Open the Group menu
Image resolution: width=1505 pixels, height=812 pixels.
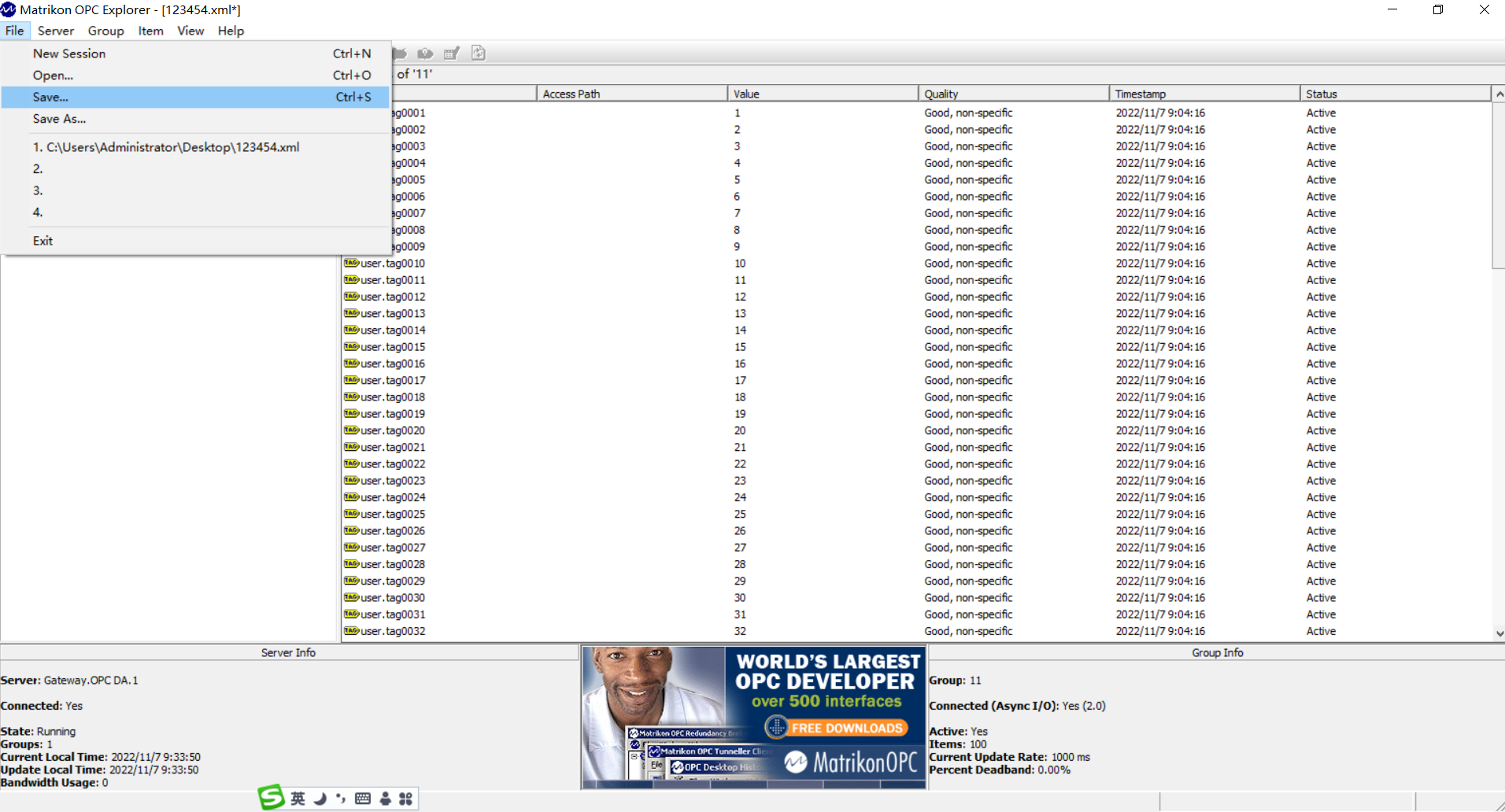pyautogui.click(x=106, y=31)
